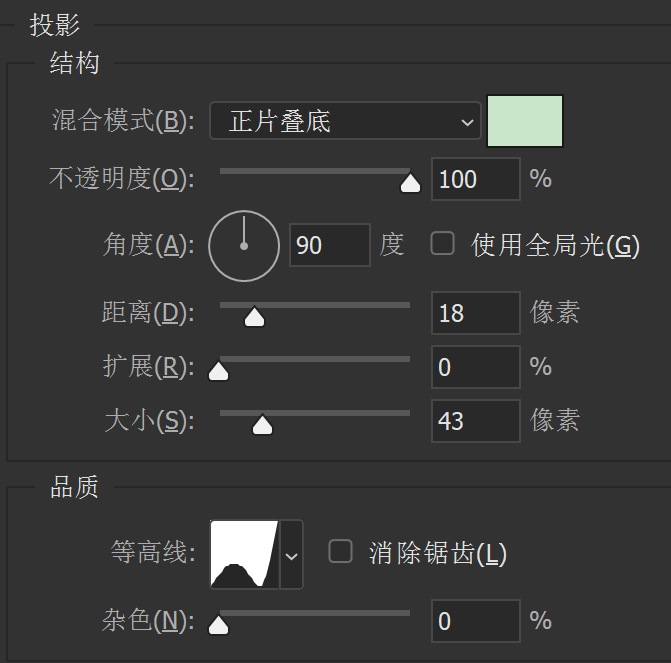Viewport: 671px width, 663px height.
Task: Click the 大小 size slider handle
Action: point(262,425)
